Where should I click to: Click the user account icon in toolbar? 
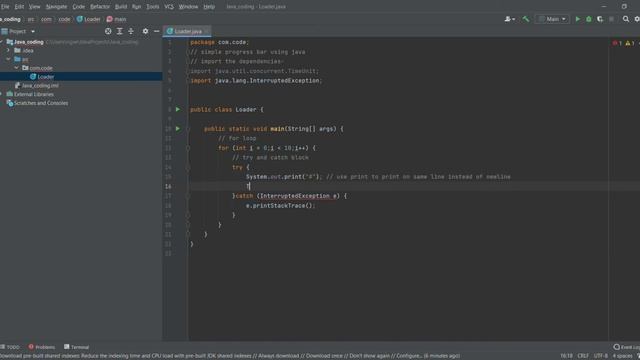[509, 19]
